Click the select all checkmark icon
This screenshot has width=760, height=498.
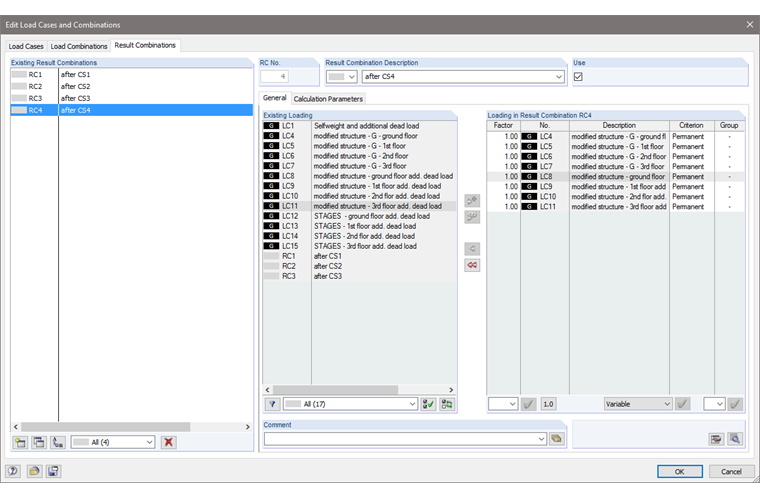click(428, 404)
